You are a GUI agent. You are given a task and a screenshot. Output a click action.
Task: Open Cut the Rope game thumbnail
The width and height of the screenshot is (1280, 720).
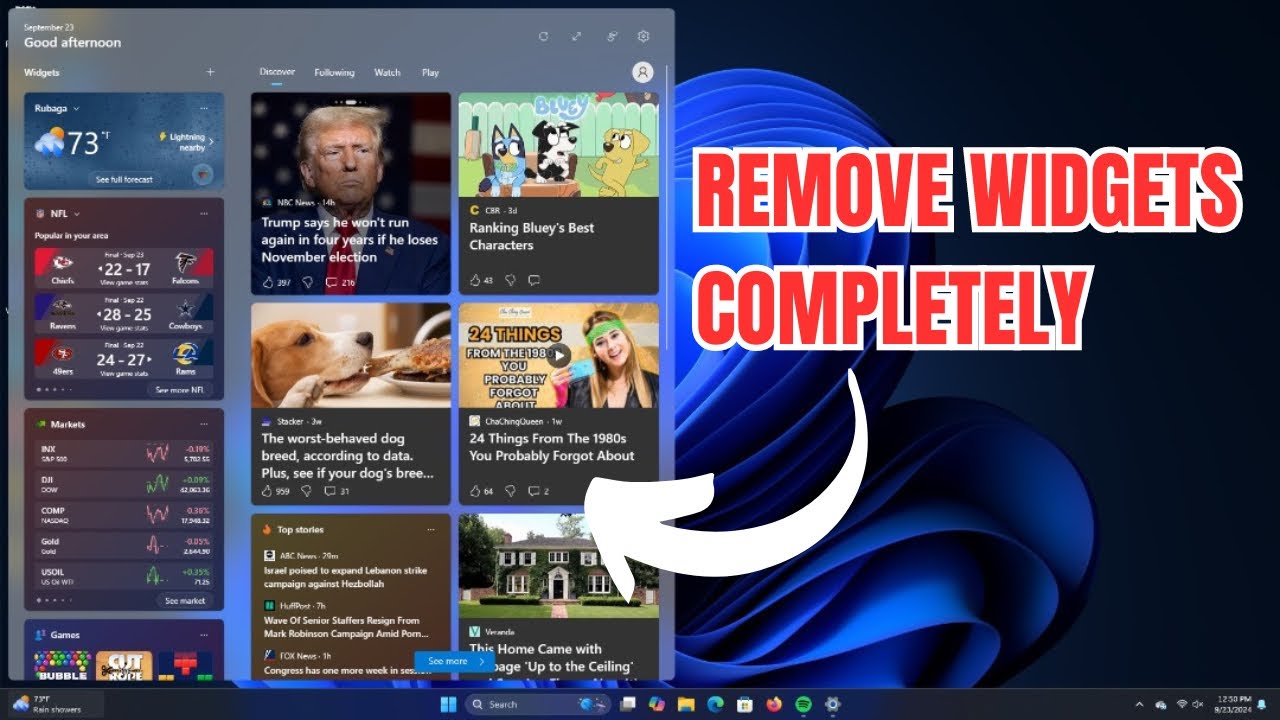[125, 665]
